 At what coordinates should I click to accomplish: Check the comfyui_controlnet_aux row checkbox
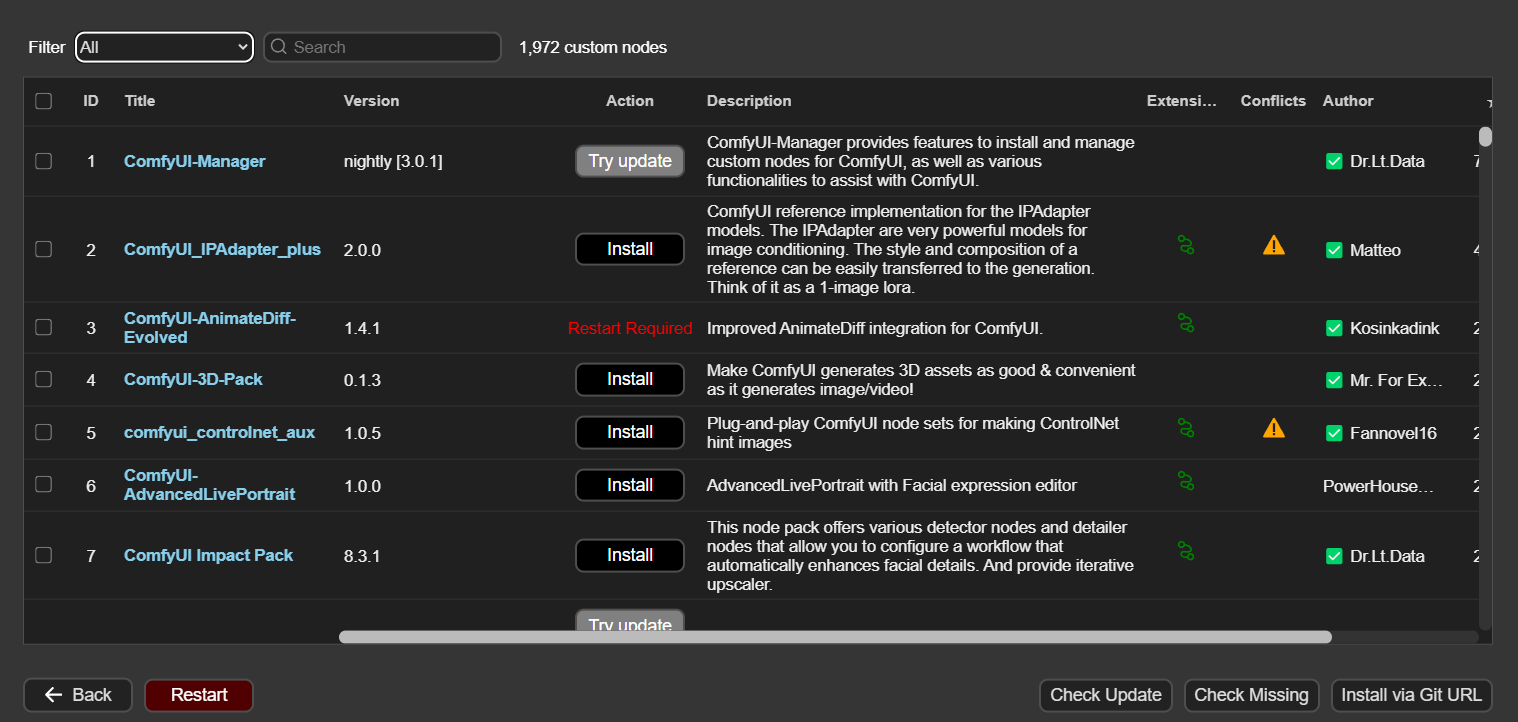point(43,432)
